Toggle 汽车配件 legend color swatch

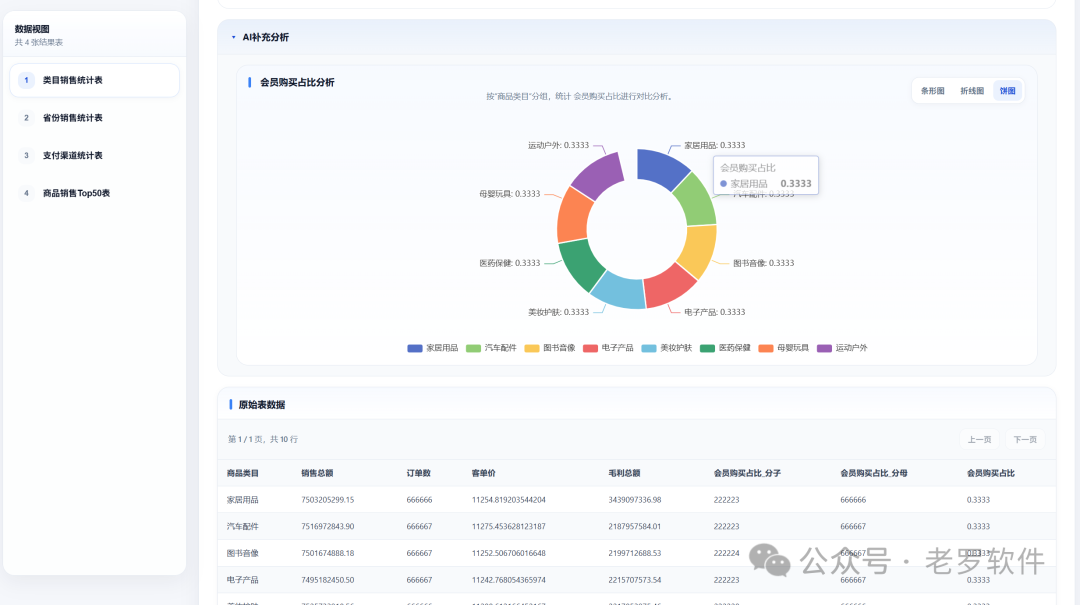473,349
